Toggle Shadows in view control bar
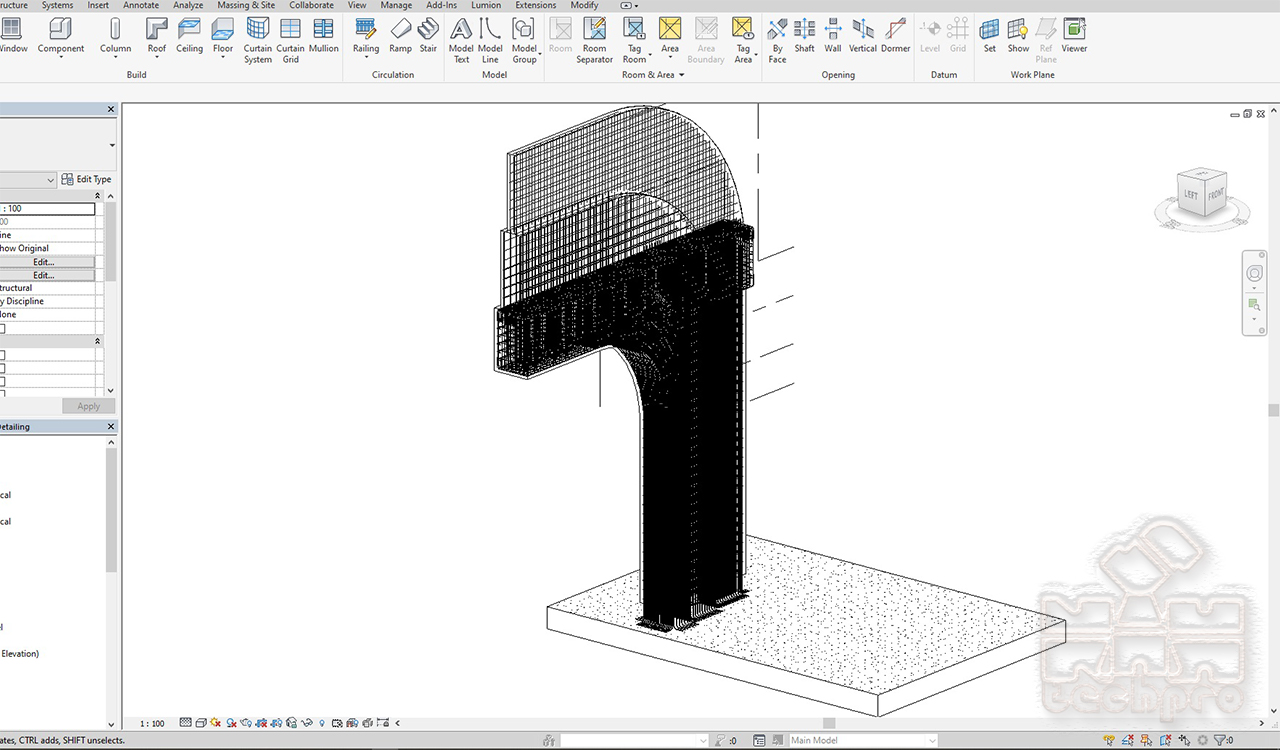Screen dimensions: 1280x750 [231, 722]
